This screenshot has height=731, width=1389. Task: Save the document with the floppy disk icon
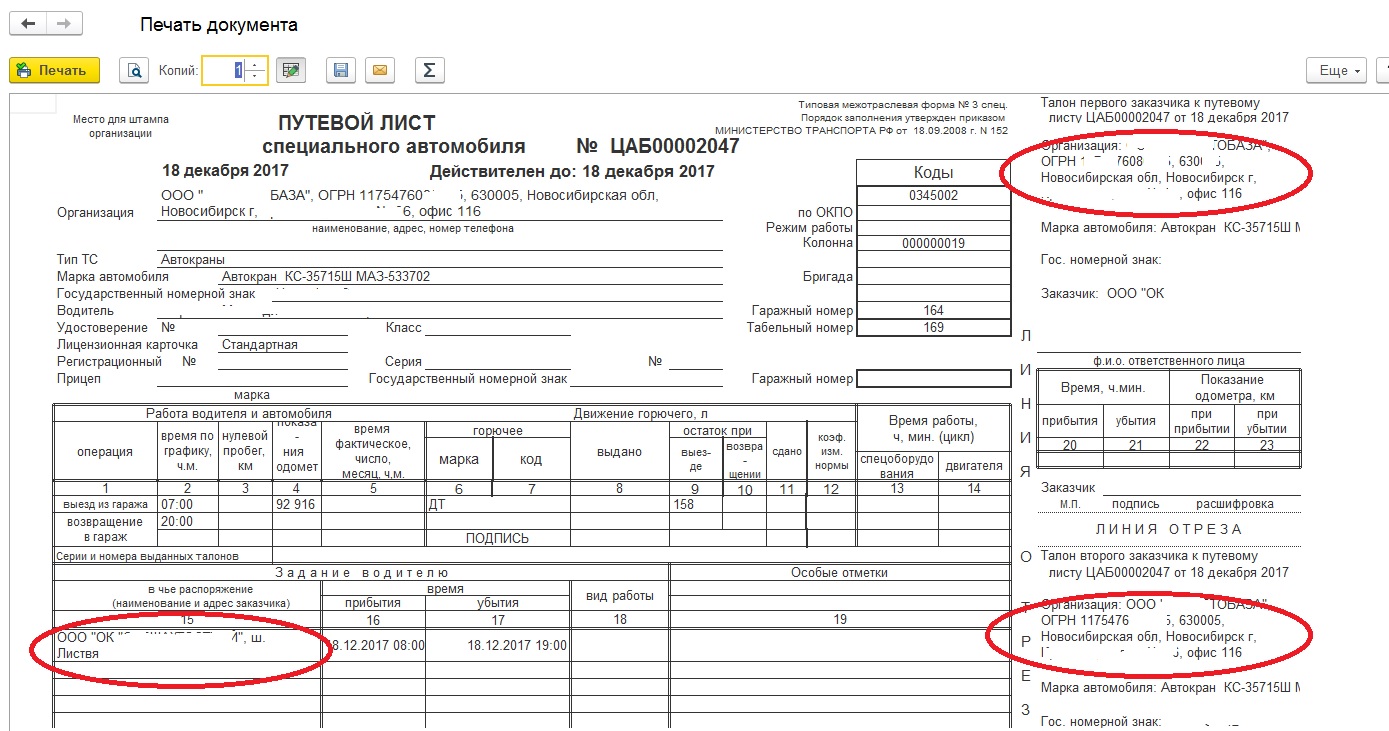341,70
